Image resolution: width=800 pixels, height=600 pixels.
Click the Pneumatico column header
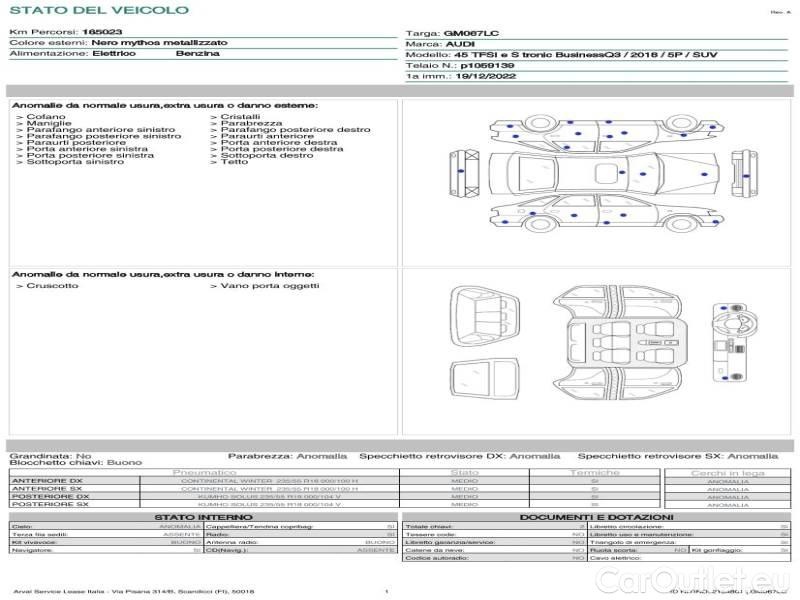[204, 472]
